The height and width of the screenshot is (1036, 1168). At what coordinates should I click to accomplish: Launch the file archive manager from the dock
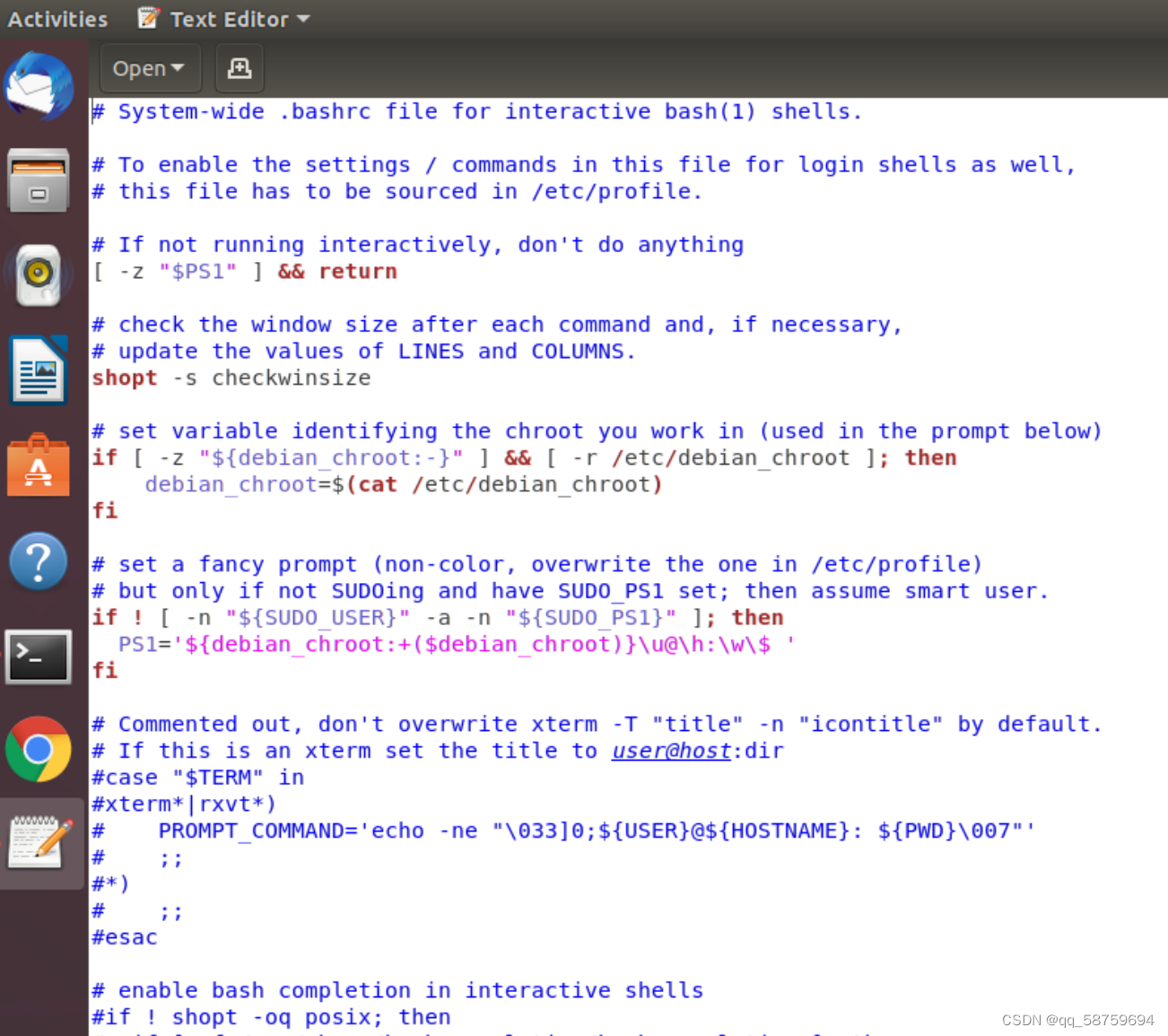39,180
